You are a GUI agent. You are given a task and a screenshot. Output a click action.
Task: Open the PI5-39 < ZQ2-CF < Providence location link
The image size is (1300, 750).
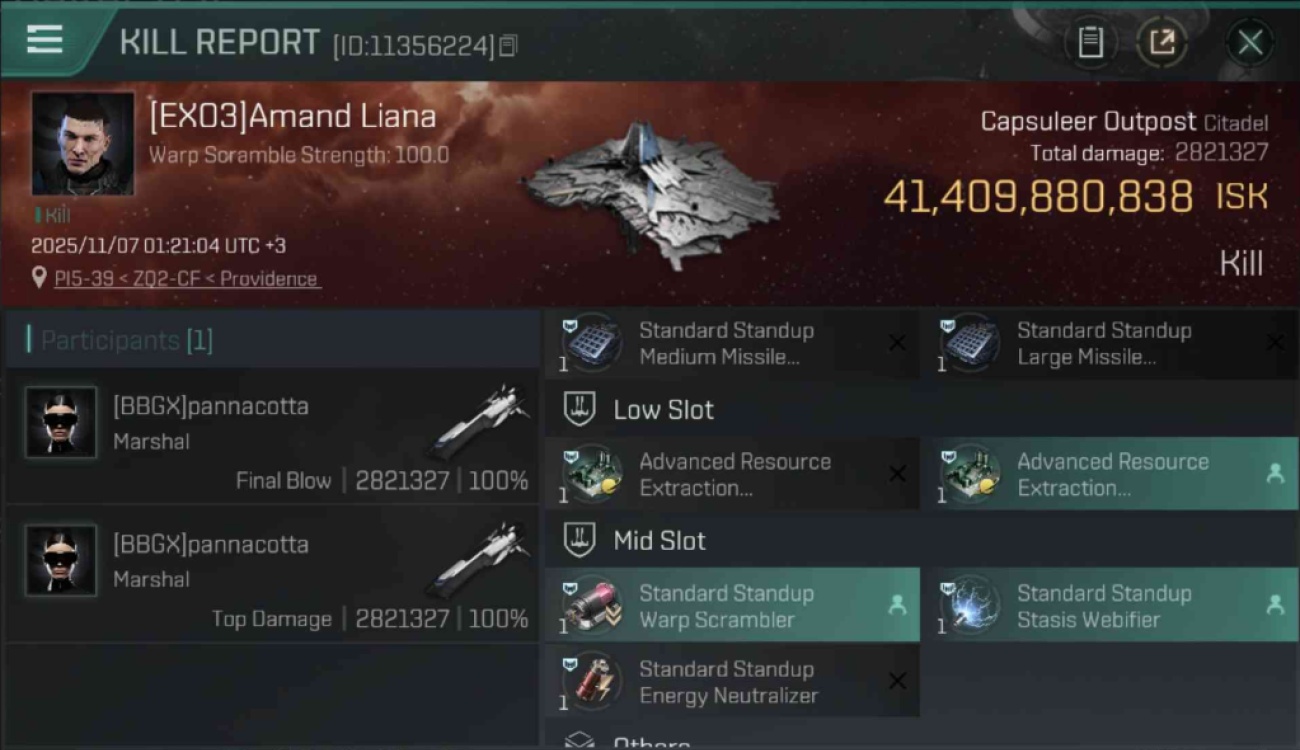(187, 279)
